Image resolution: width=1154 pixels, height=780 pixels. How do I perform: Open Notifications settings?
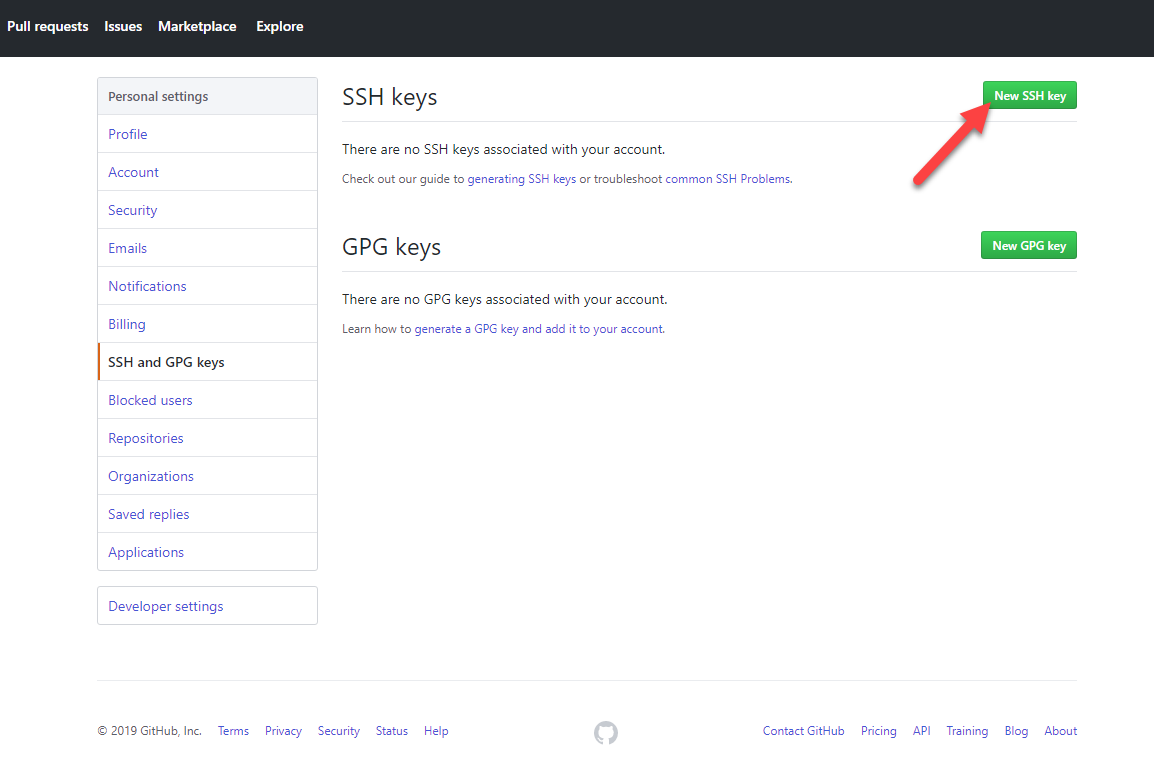[208, 286]
